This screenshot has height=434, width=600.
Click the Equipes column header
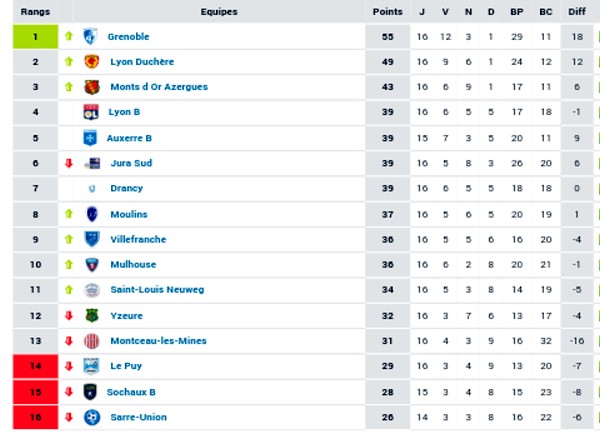click(218, 11)
